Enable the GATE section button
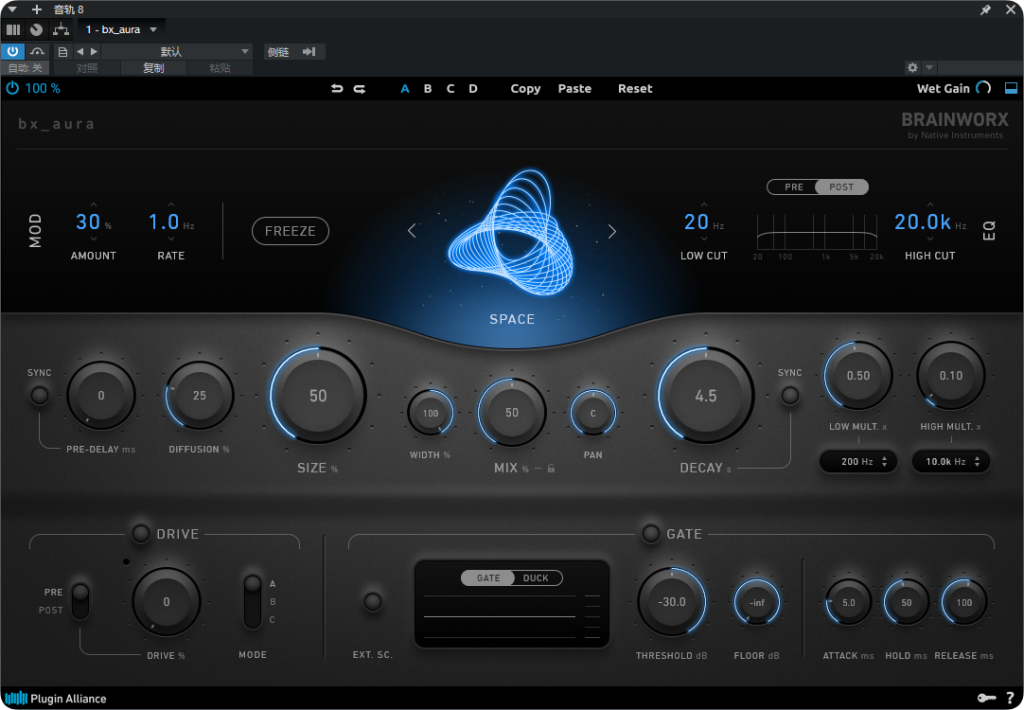This screenshot has height=710, width=1024. click(650, 534)
